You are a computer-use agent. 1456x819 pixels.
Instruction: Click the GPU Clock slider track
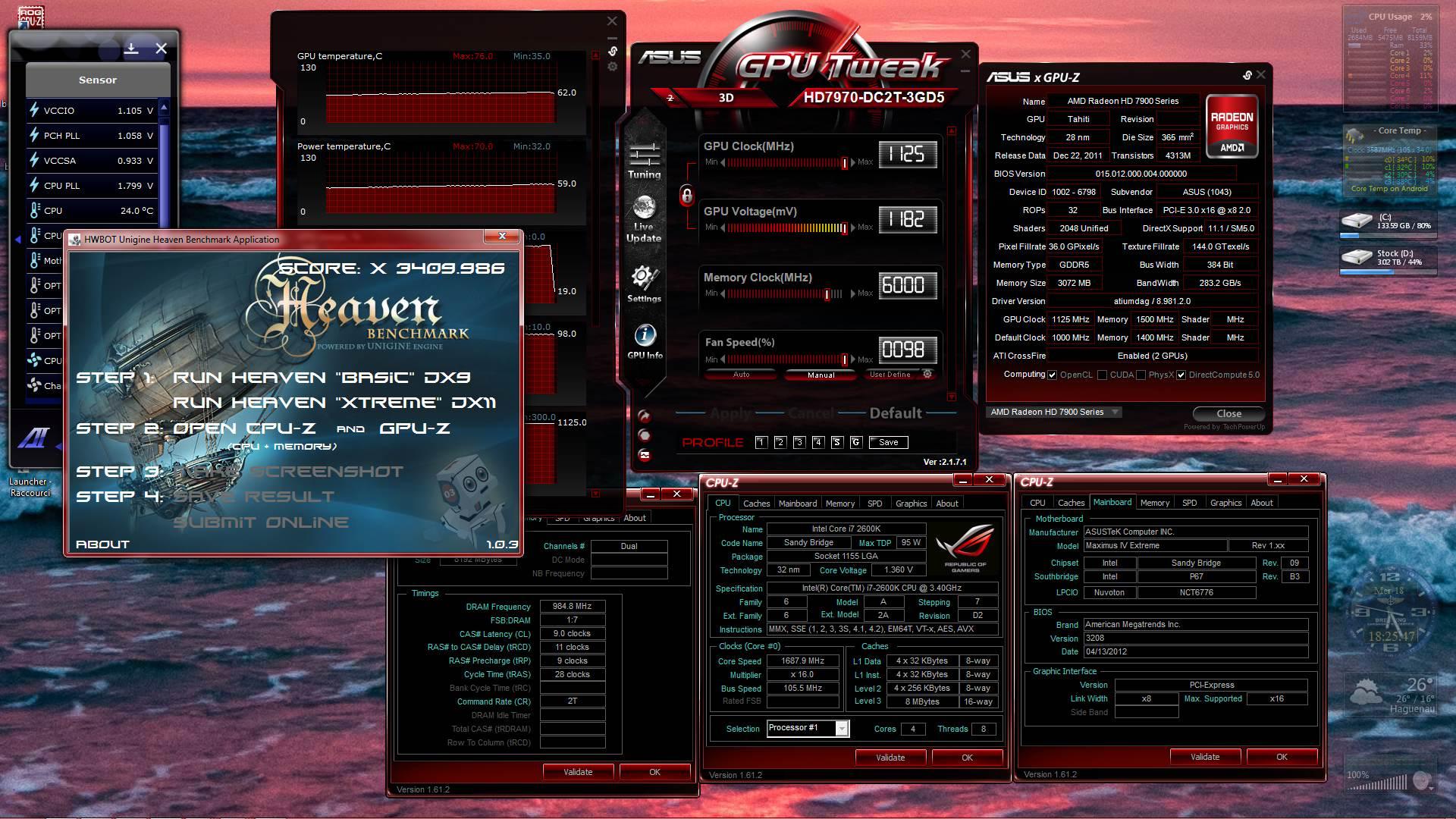point(786,163)
